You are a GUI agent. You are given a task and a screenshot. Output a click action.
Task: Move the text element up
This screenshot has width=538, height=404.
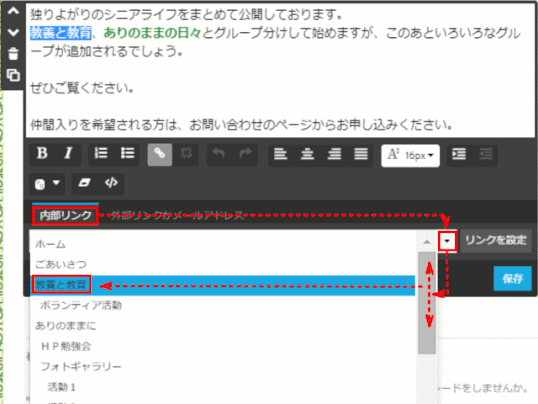(x=13, y=11)
